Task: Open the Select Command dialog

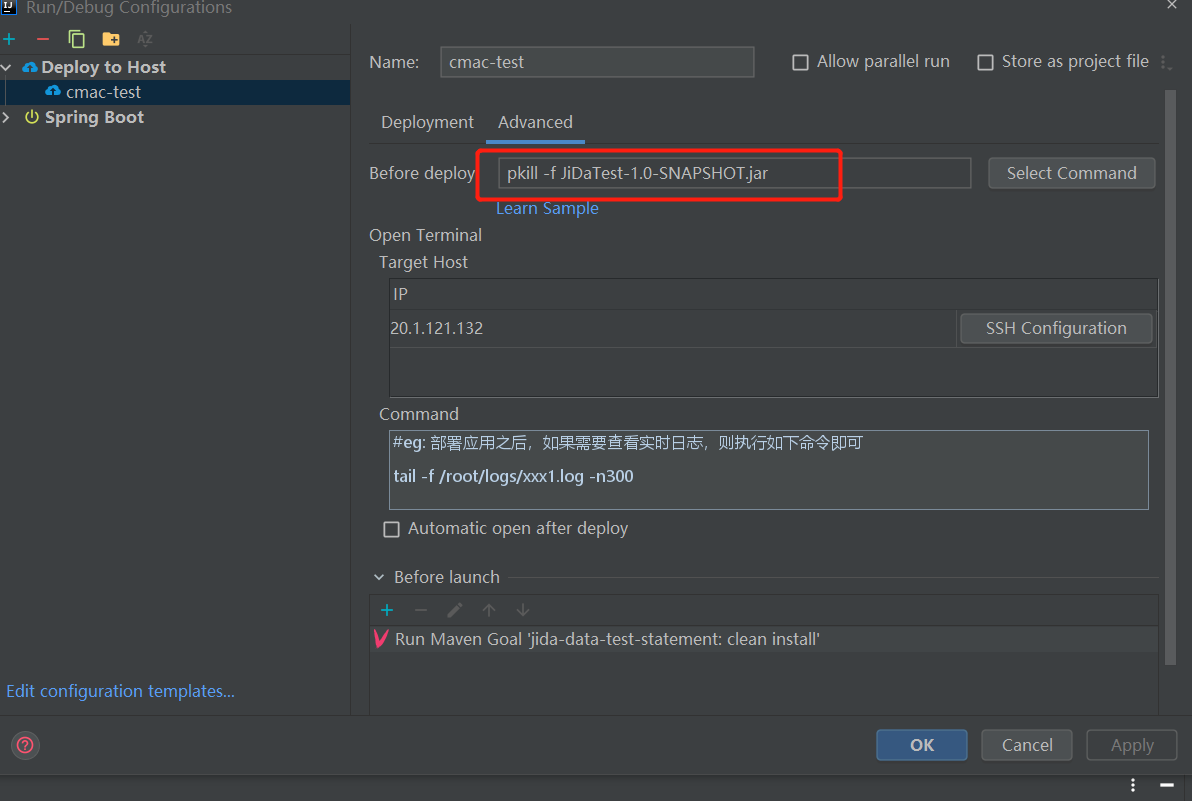Action: click(1071, 172)
